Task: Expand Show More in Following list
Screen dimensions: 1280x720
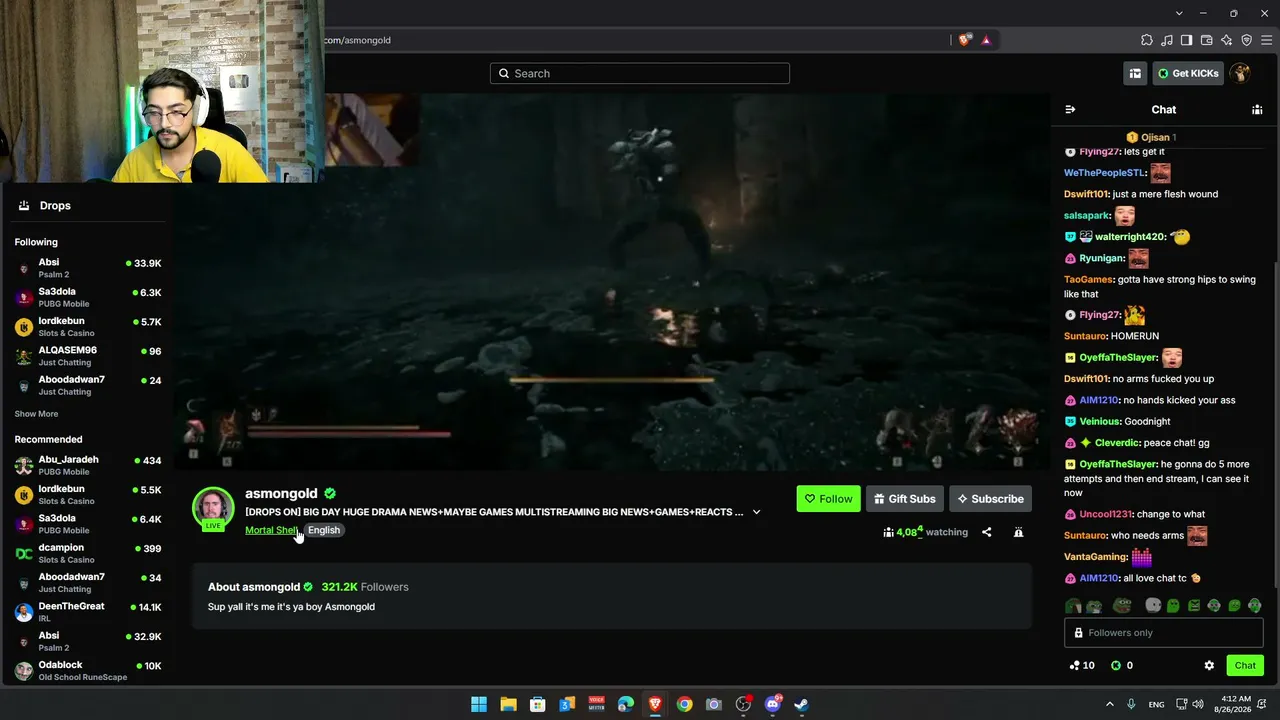Action: click(36, 414)
